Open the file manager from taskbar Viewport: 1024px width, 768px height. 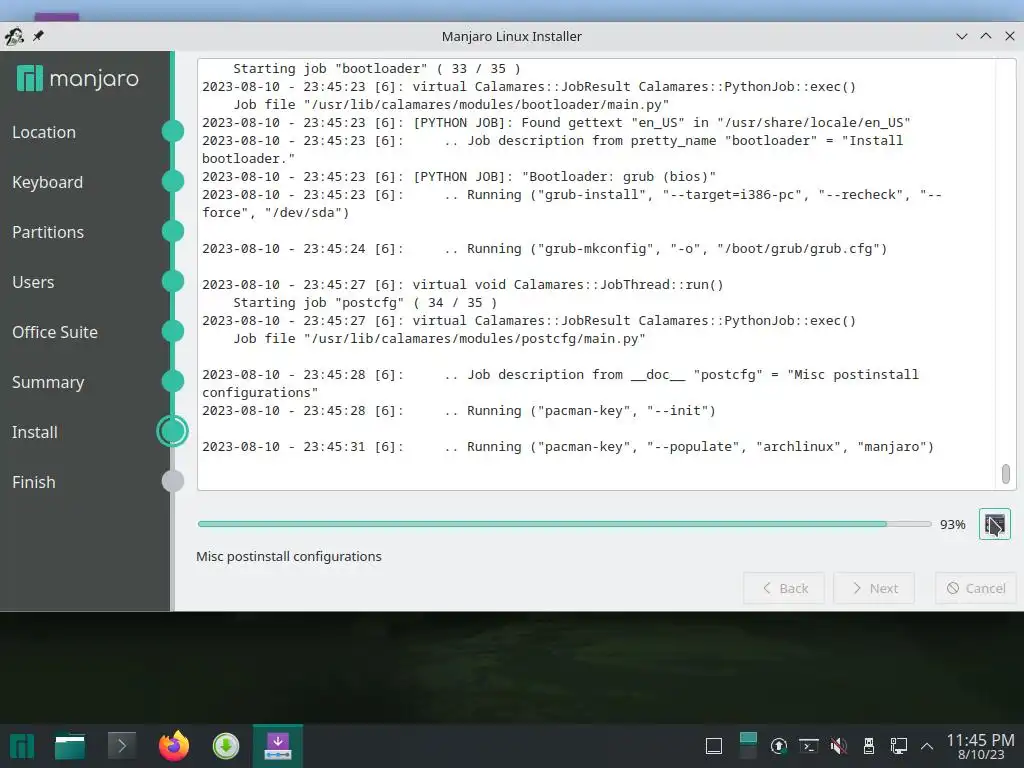click(70, 746)
